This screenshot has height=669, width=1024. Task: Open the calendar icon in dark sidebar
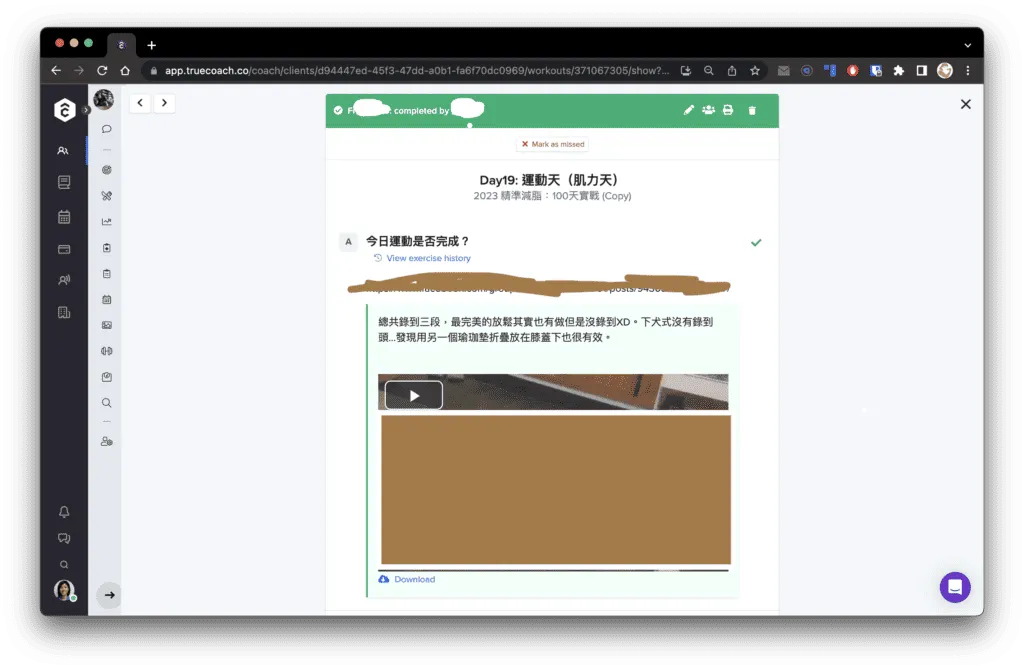click(64, 216)
